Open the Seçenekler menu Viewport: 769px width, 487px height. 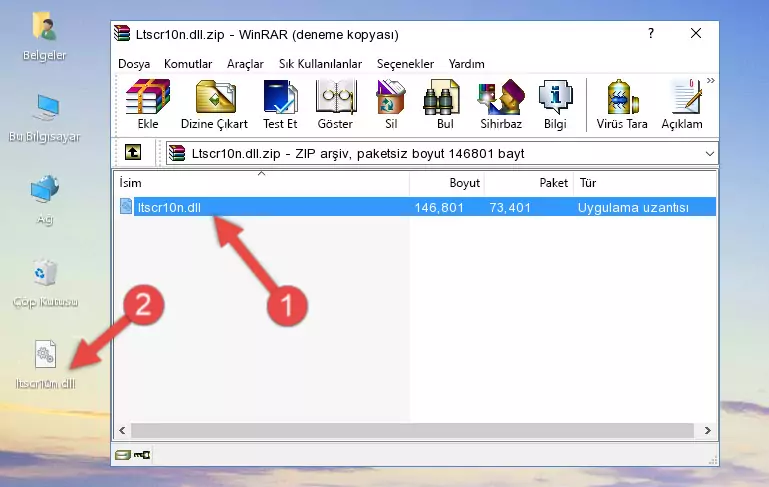coord(405,64)
